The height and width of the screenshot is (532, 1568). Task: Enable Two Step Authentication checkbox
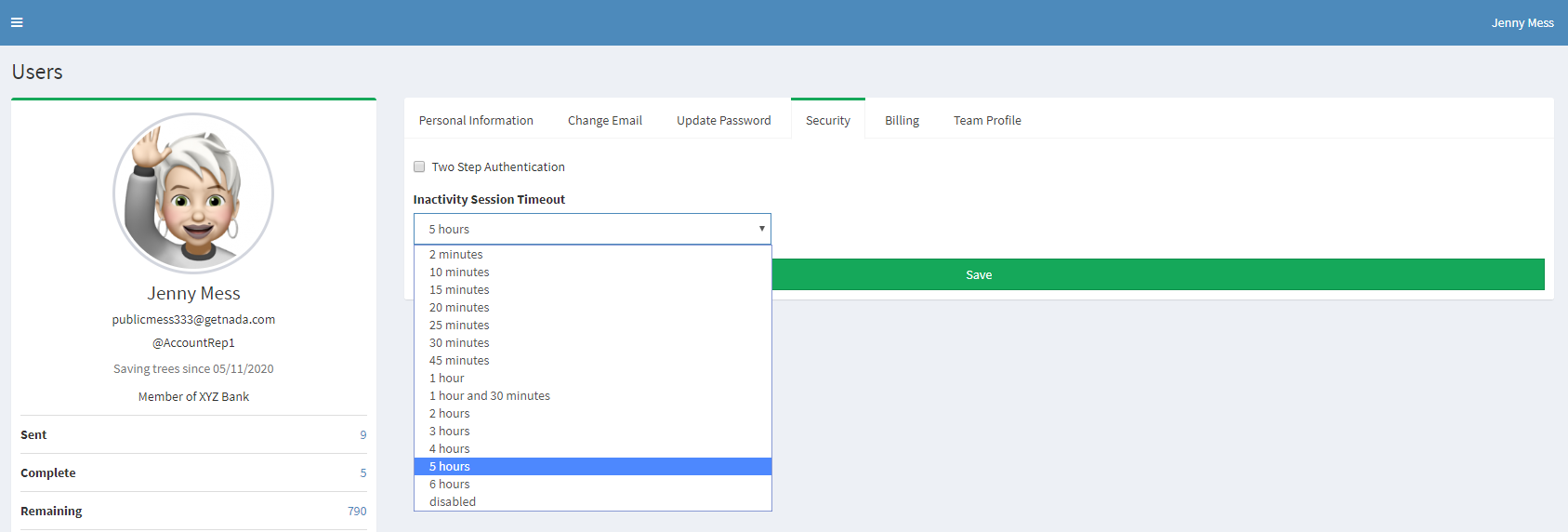click(419, 166)
